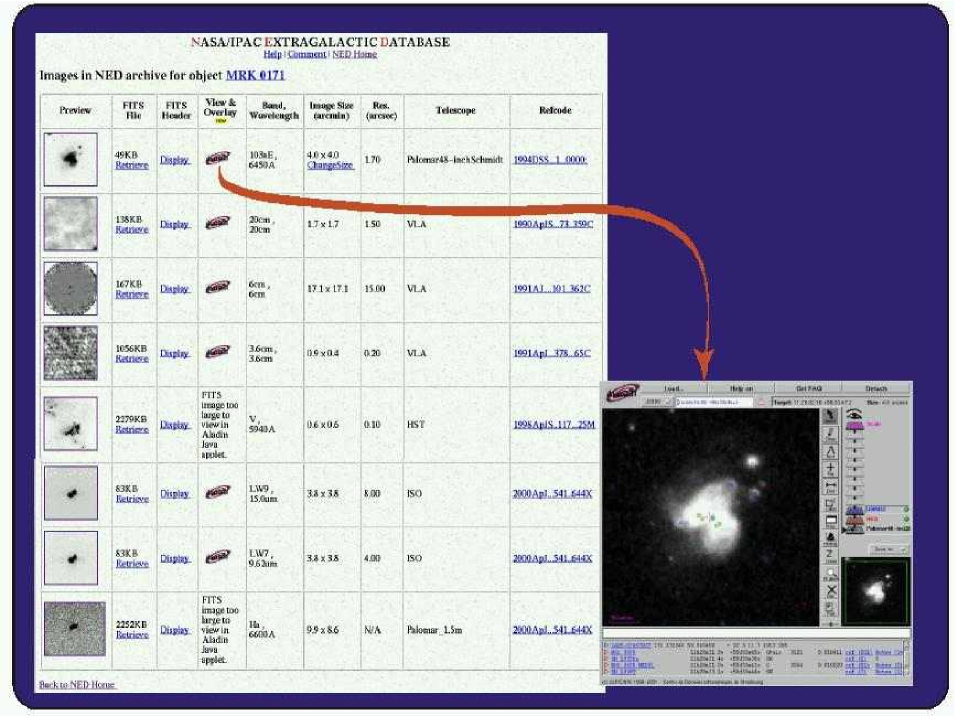Open Aladin overlay for the LW9 ISO row
The image size is (955, 716).
[217, 492]
